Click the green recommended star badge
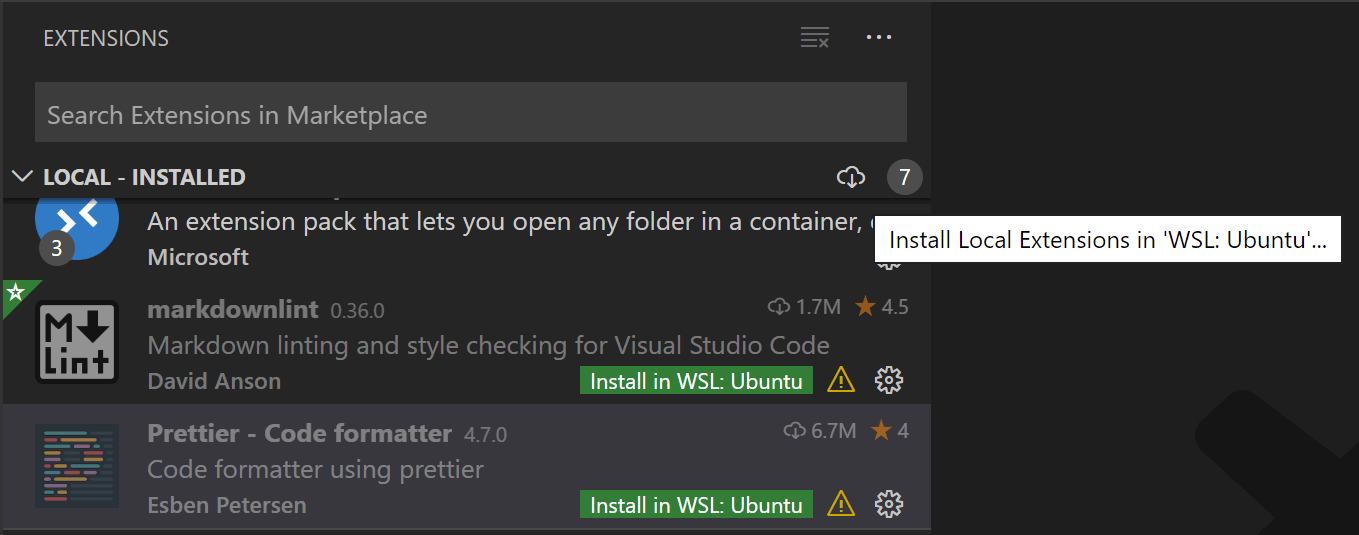 click(x=15, y=294)
